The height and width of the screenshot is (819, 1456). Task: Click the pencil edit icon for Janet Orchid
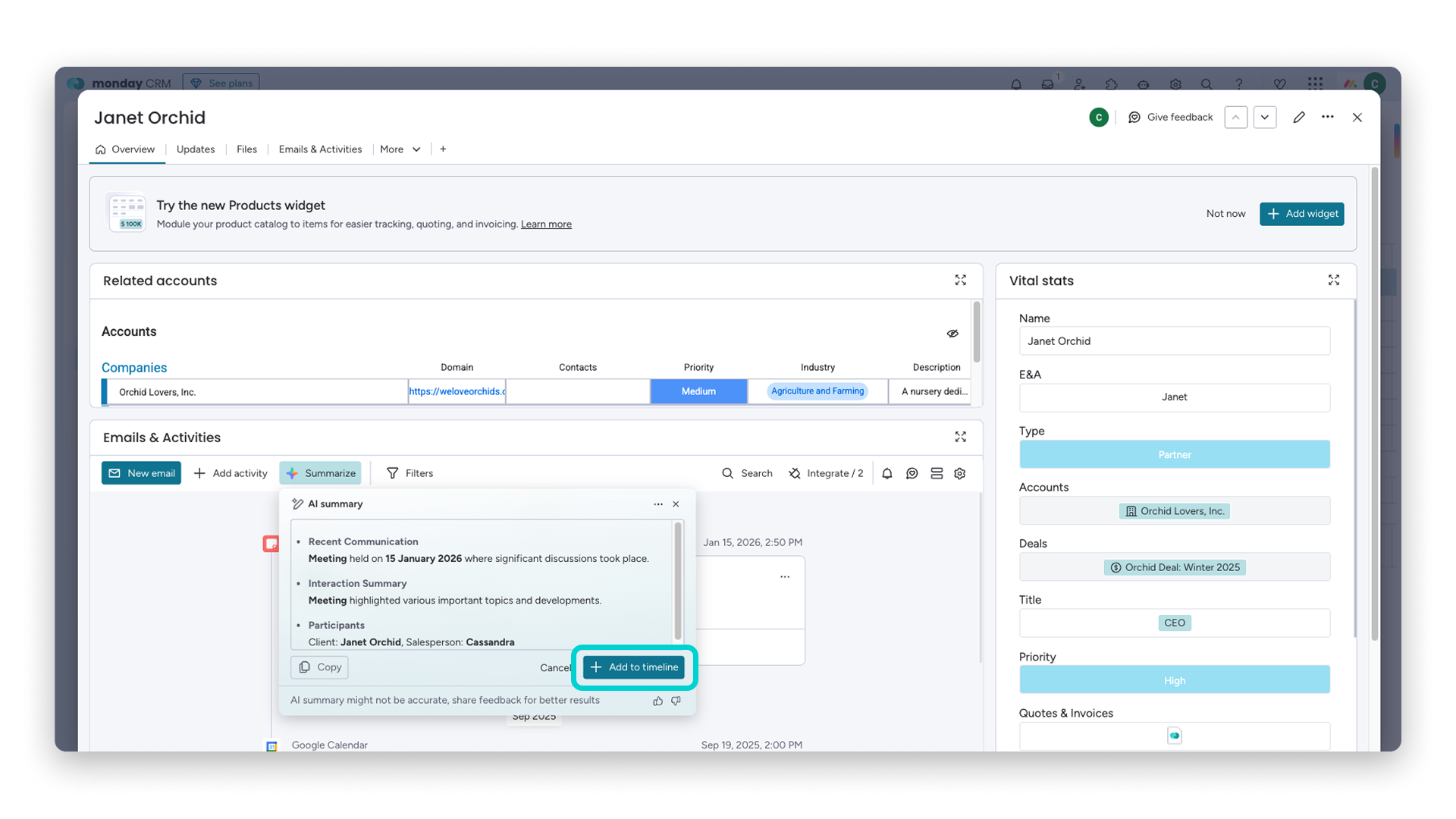coord(1299,118)
